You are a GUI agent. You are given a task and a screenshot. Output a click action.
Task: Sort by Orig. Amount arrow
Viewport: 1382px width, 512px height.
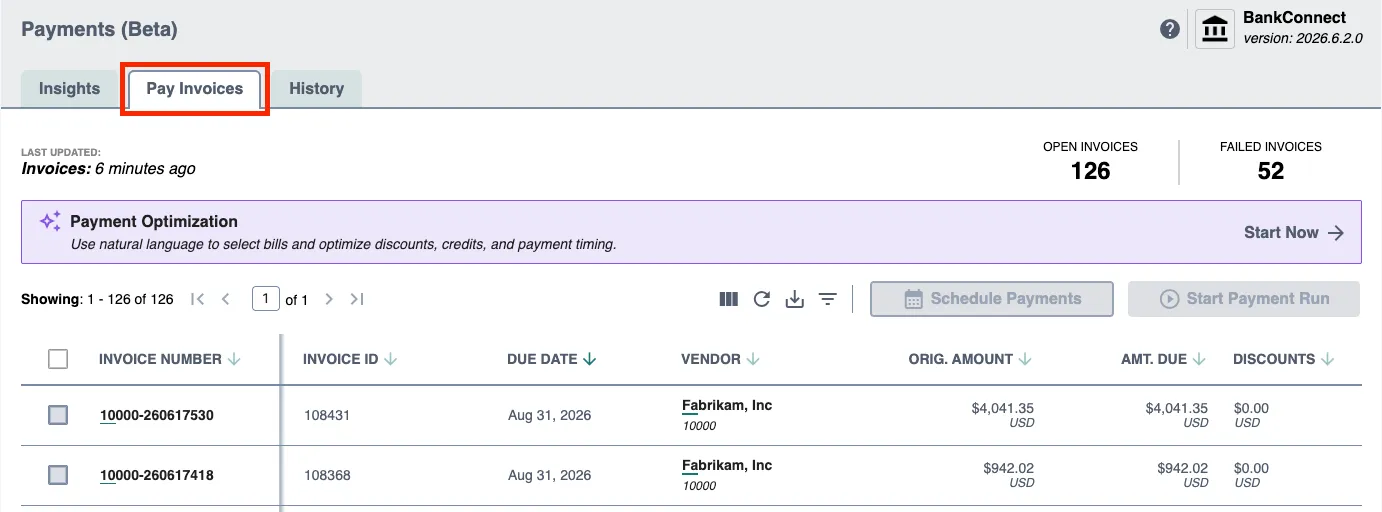click(1025, 359)
